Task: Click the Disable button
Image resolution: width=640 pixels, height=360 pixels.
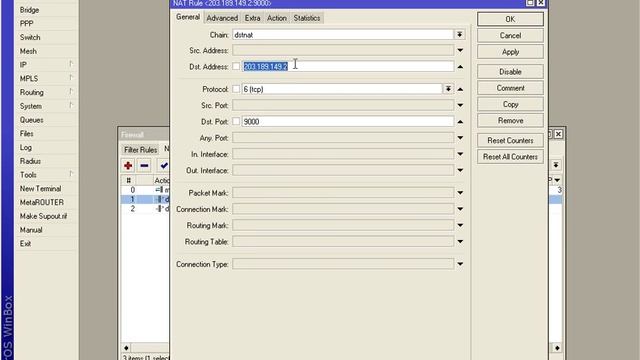Action: (510, 71)
